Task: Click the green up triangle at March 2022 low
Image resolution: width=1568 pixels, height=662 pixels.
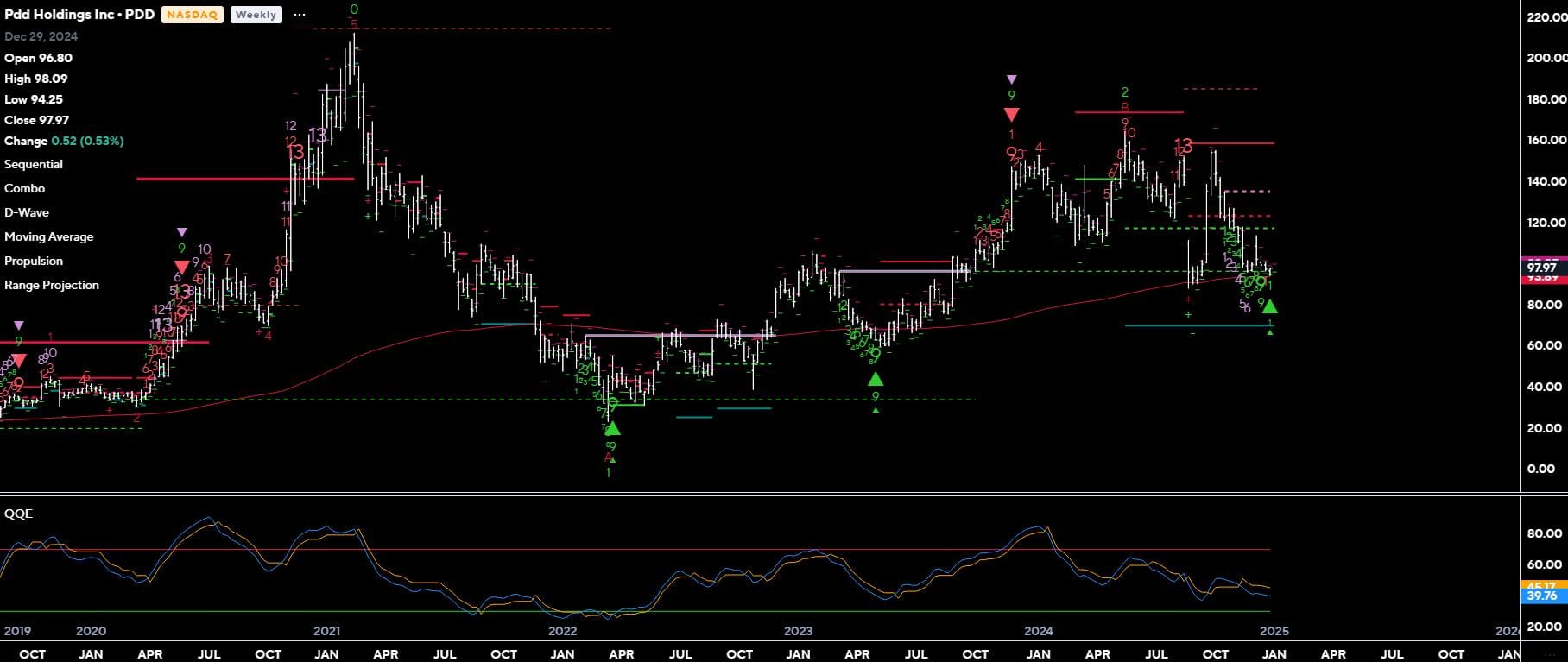Action: point(612,428)
